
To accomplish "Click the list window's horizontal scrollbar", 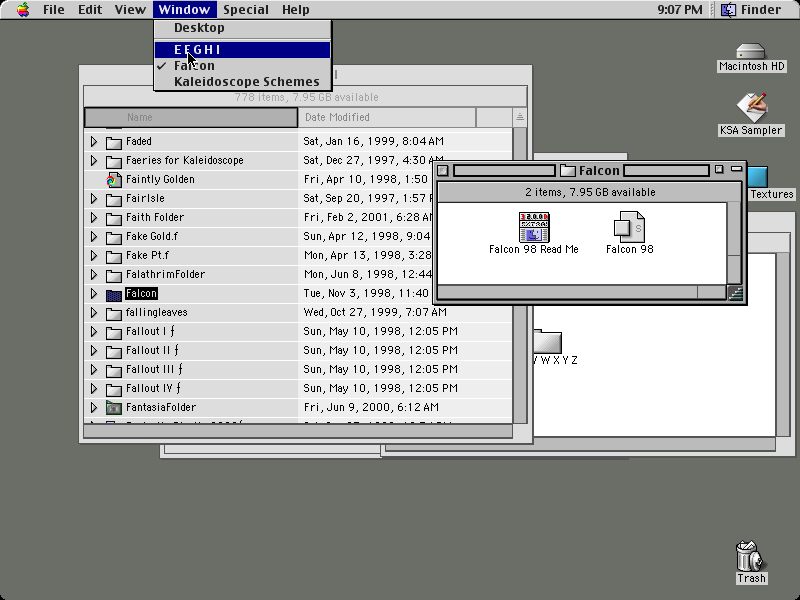I will 298,431.
